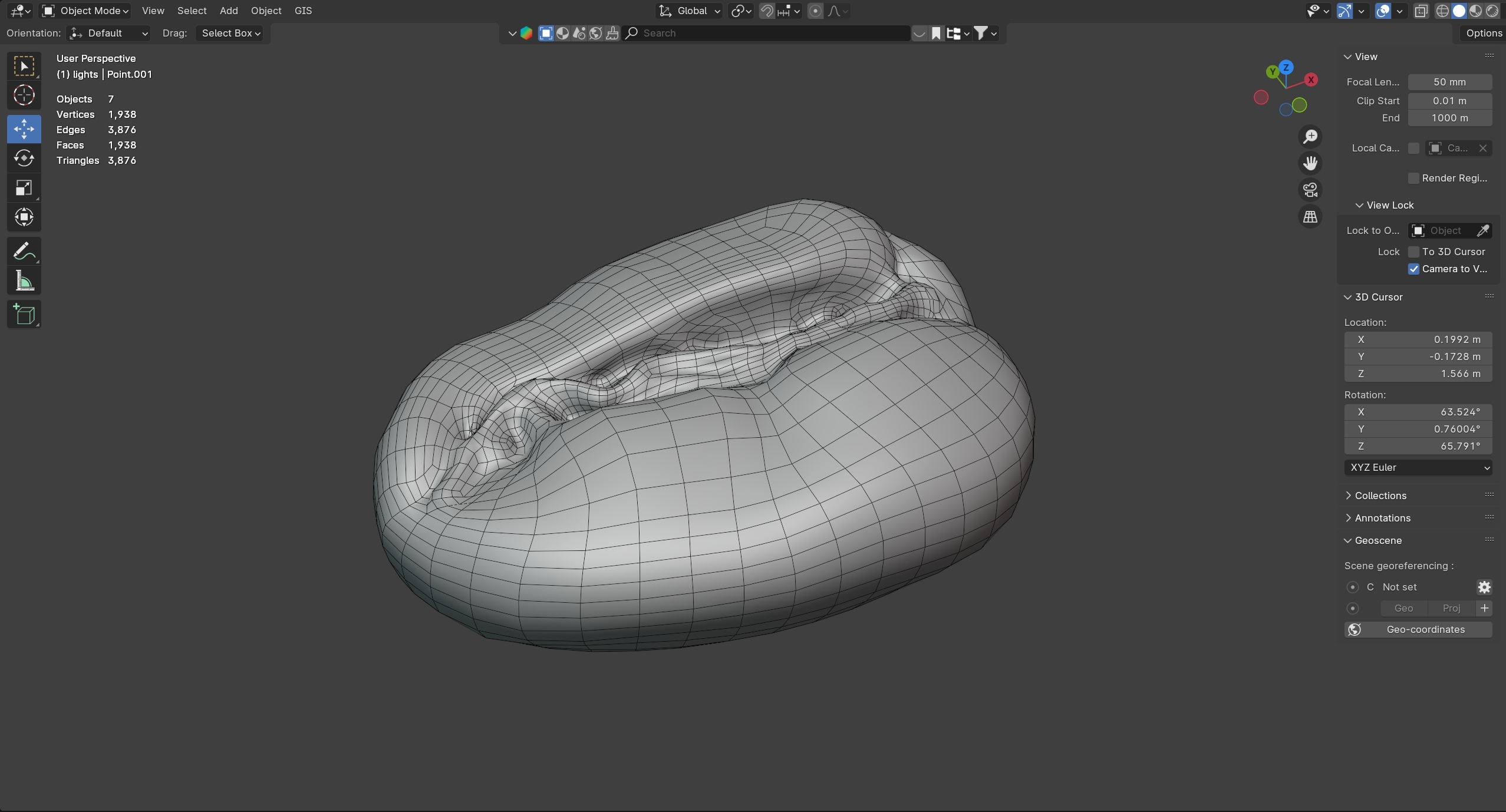The width and height of the screenshot is (1506, 812).
Task: Open the Add menu
Action: 229,11
